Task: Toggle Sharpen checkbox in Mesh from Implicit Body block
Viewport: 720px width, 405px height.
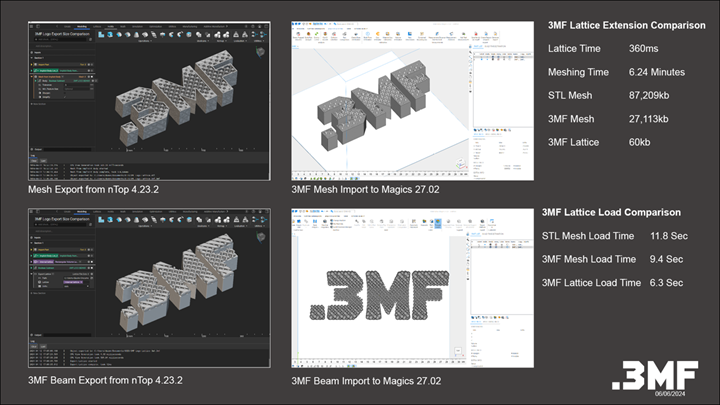Action: pyautogui.click(x=65, y=93)
